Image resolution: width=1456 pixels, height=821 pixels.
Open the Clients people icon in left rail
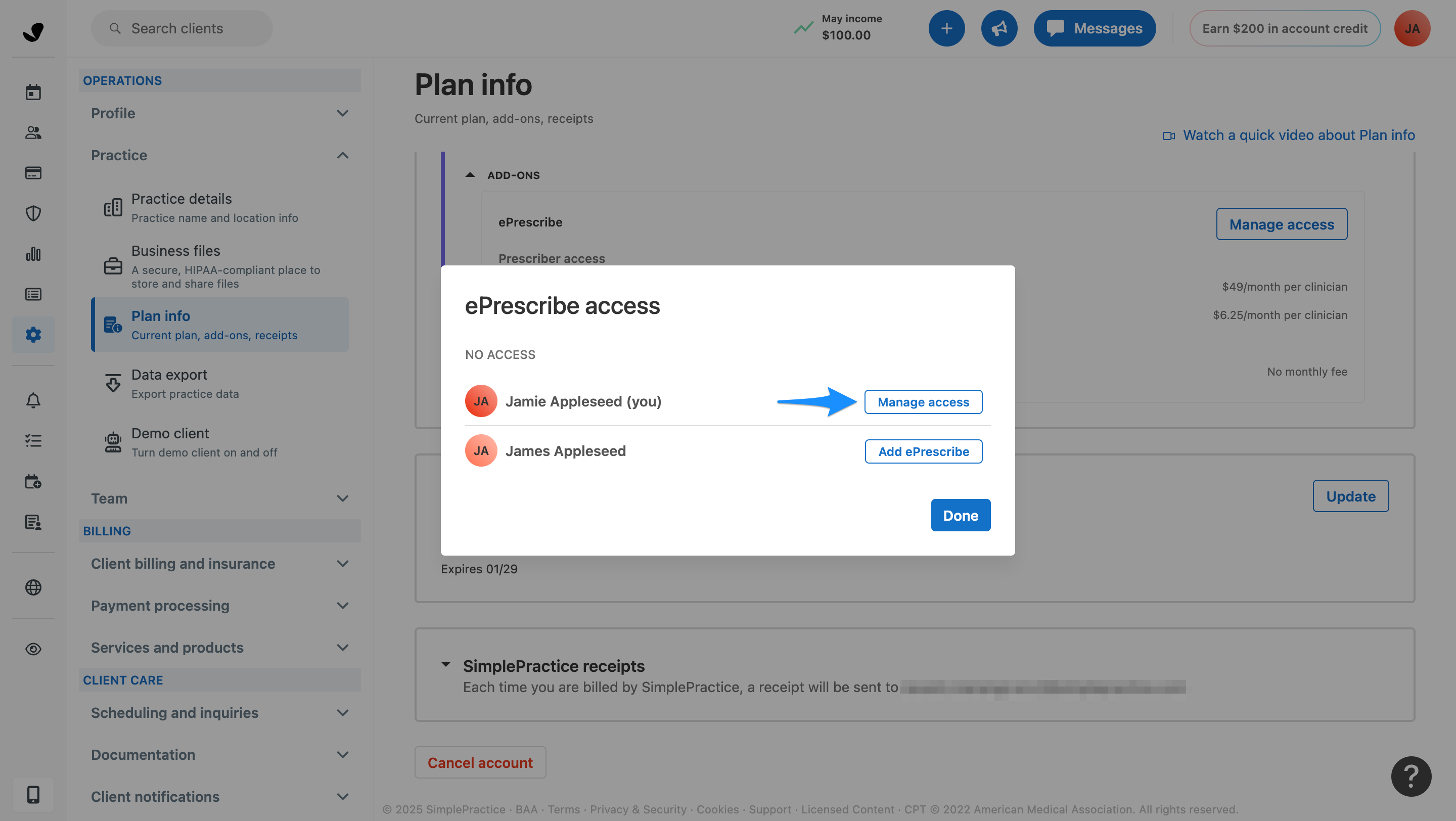[33, 132]
